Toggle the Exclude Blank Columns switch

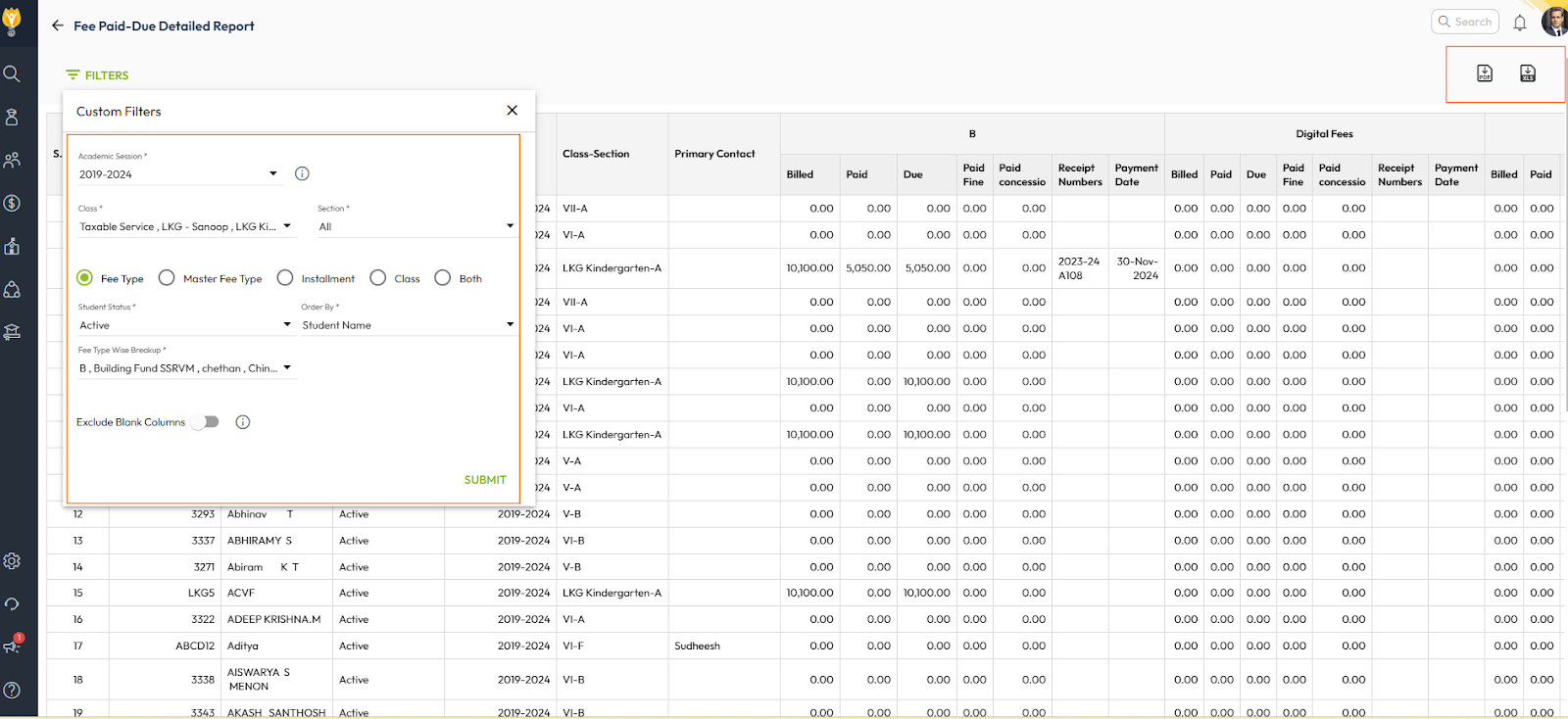(206, 422)
